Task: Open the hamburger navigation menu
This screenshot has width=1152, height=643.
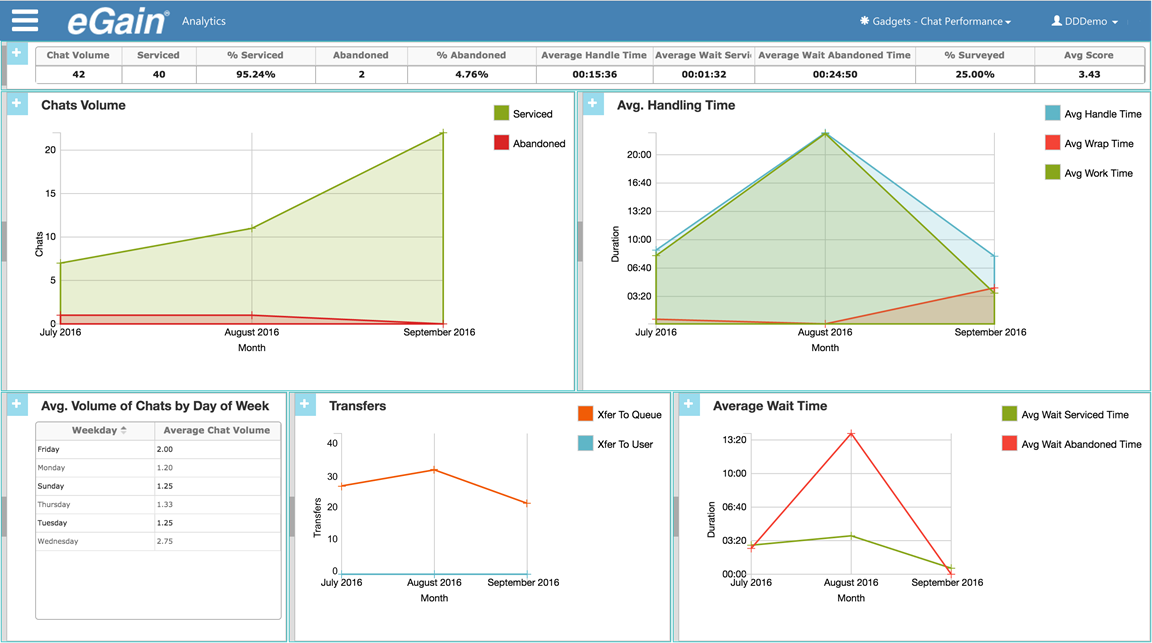Action: pos(24,20)
